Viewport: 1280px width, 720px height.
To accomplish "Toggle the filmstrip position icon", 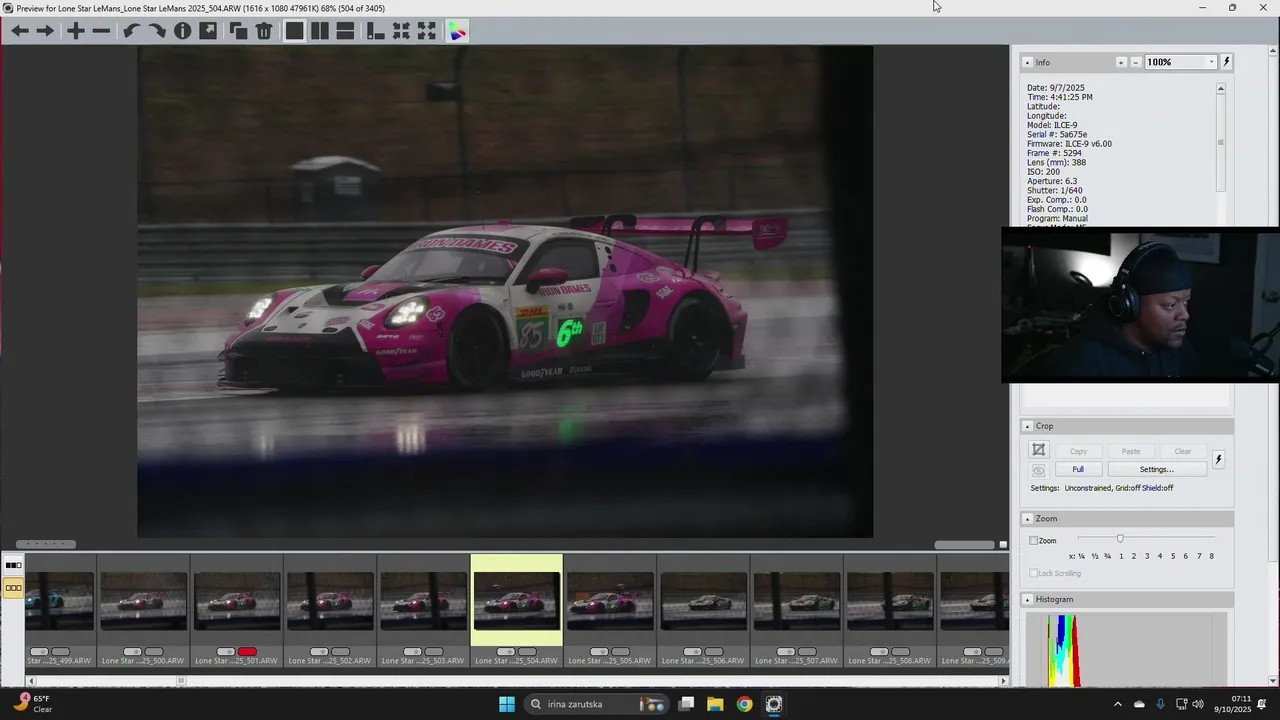I will [x=376, y=31].
